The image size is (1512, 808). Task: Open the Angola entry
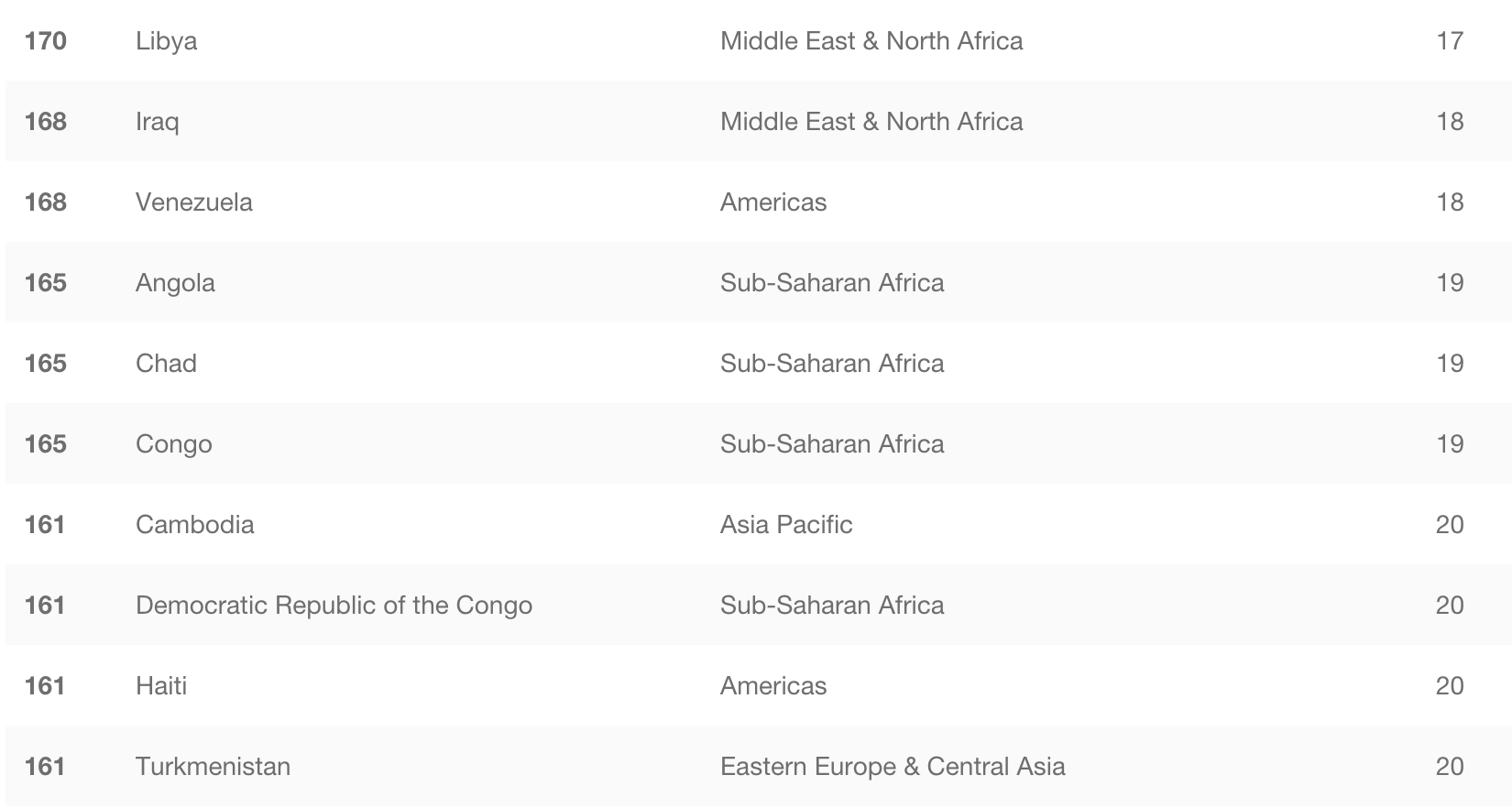click(x=175, y=282)
